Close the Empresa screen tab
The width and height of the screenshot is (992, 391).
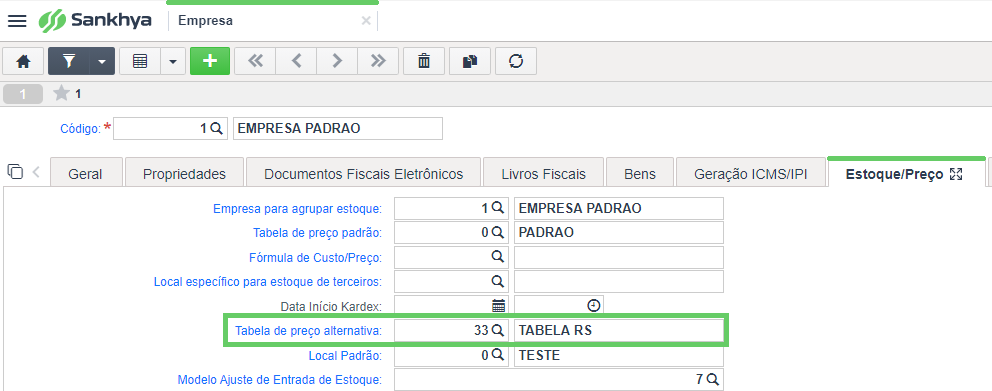point(366,21)
